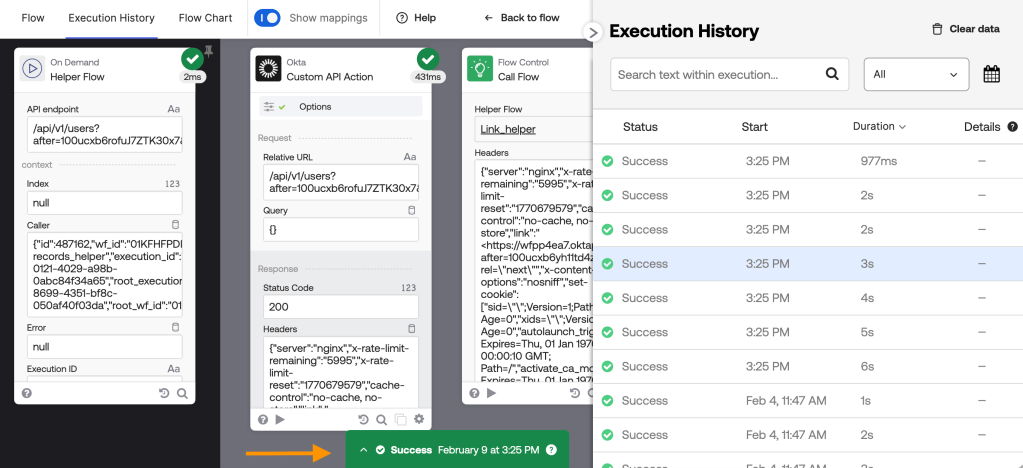Click the Query field showing {}
Image resolution: width=1023 pixels, height=468 pixels.
341,230
